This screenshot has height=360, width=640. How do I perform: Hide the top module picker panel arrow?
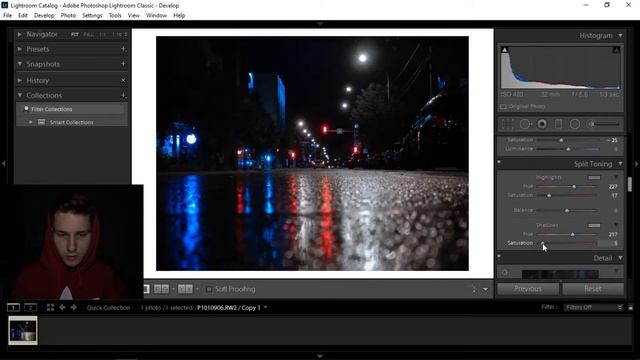point(320,24)
